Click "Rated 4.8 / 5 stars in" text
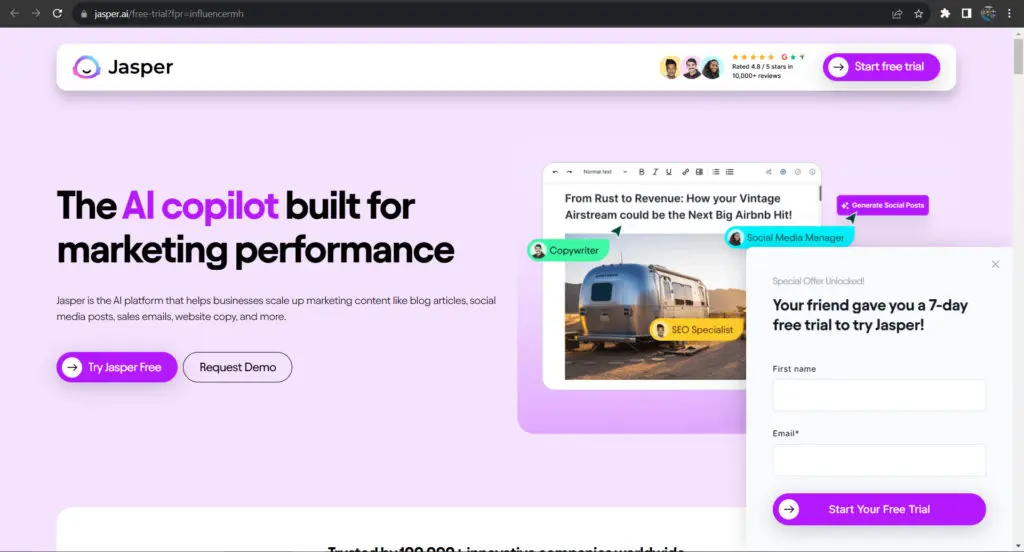Image resolution: width=1024 pixels, height=552 pixels. coord(762,67)
